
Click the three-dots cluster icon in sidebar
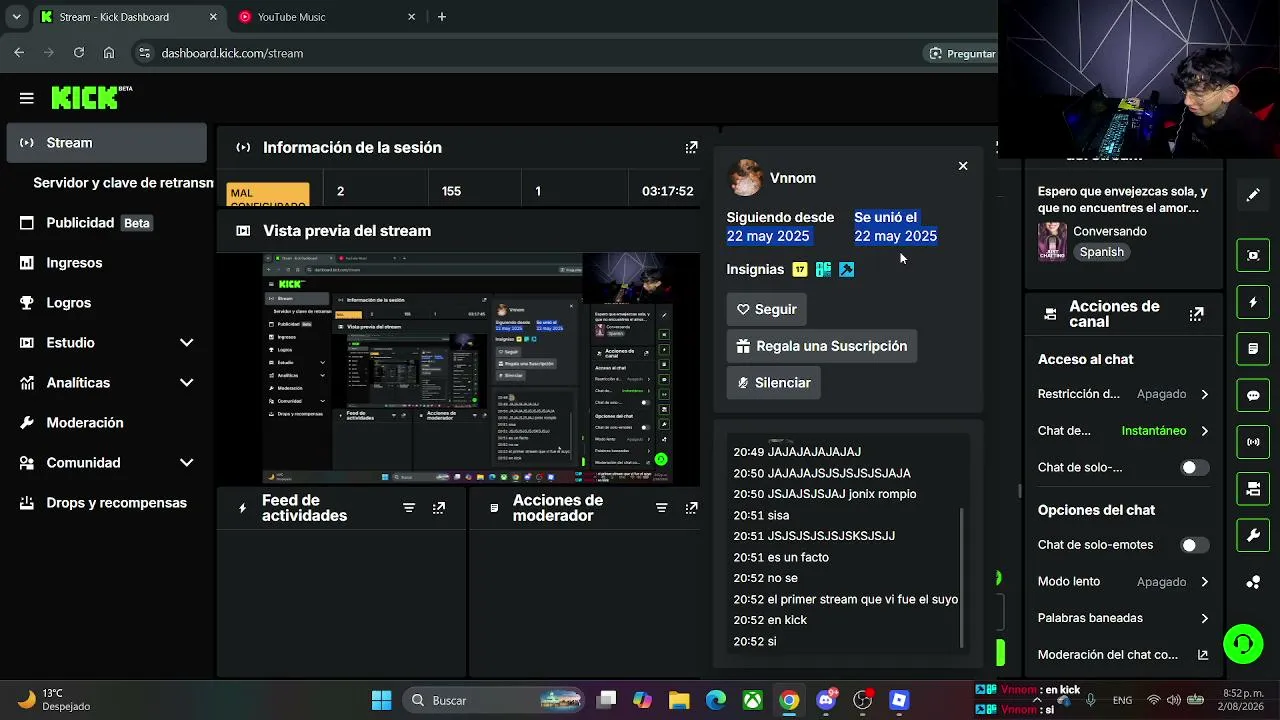coord(1253,582)
